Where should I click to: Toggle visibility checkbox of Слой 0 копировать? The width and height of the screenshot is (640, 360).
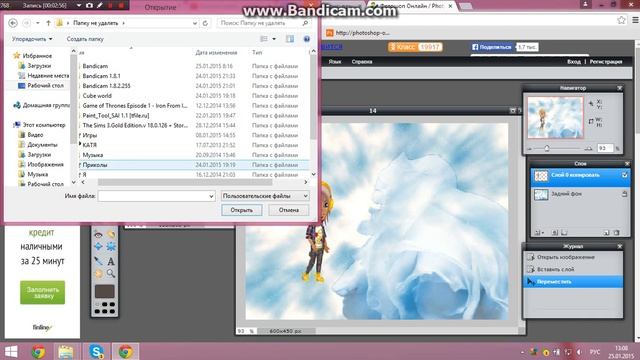pos(624,175)
